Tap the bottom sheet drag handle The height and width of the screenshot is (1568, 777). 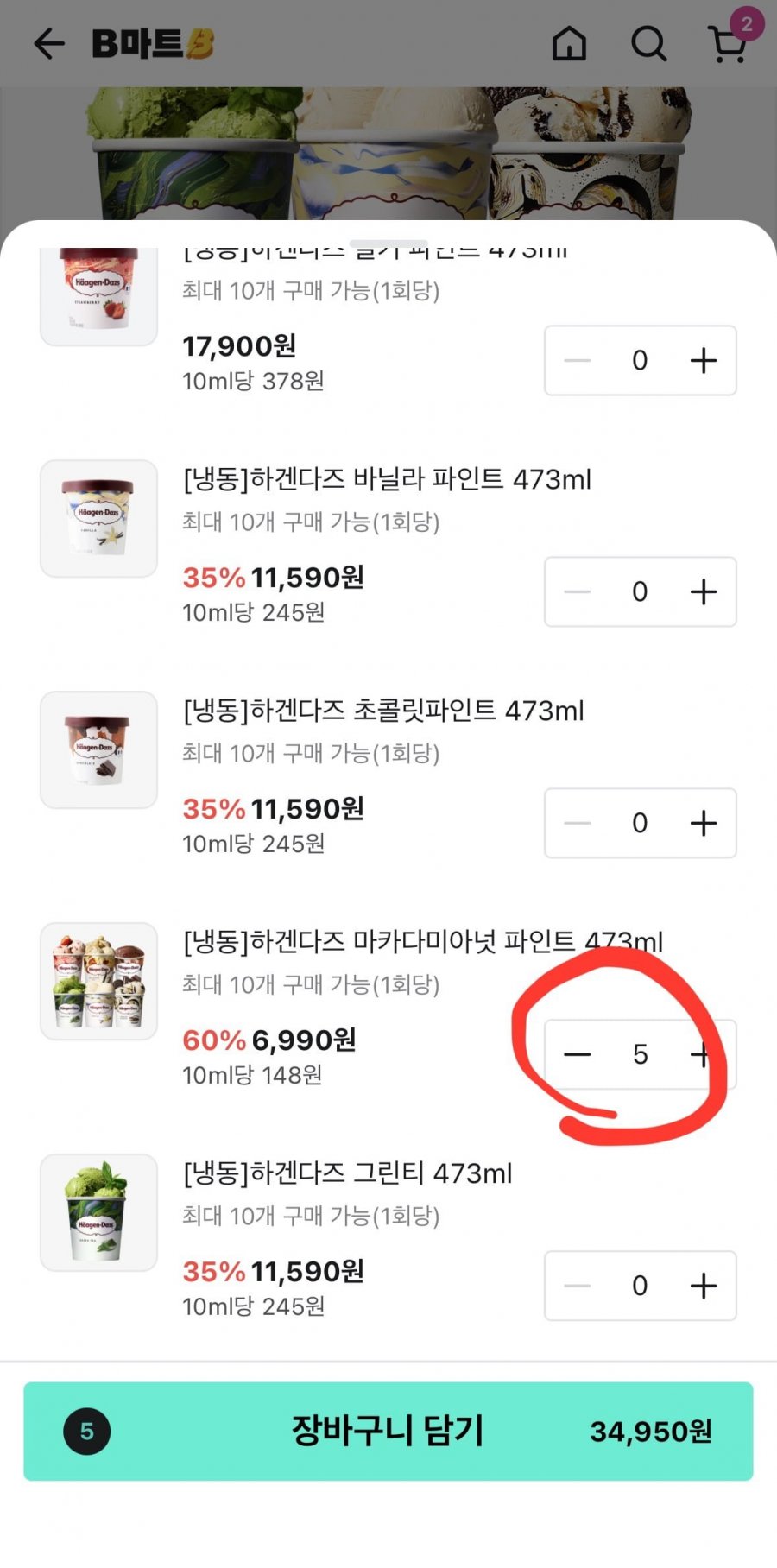point(388,241)
